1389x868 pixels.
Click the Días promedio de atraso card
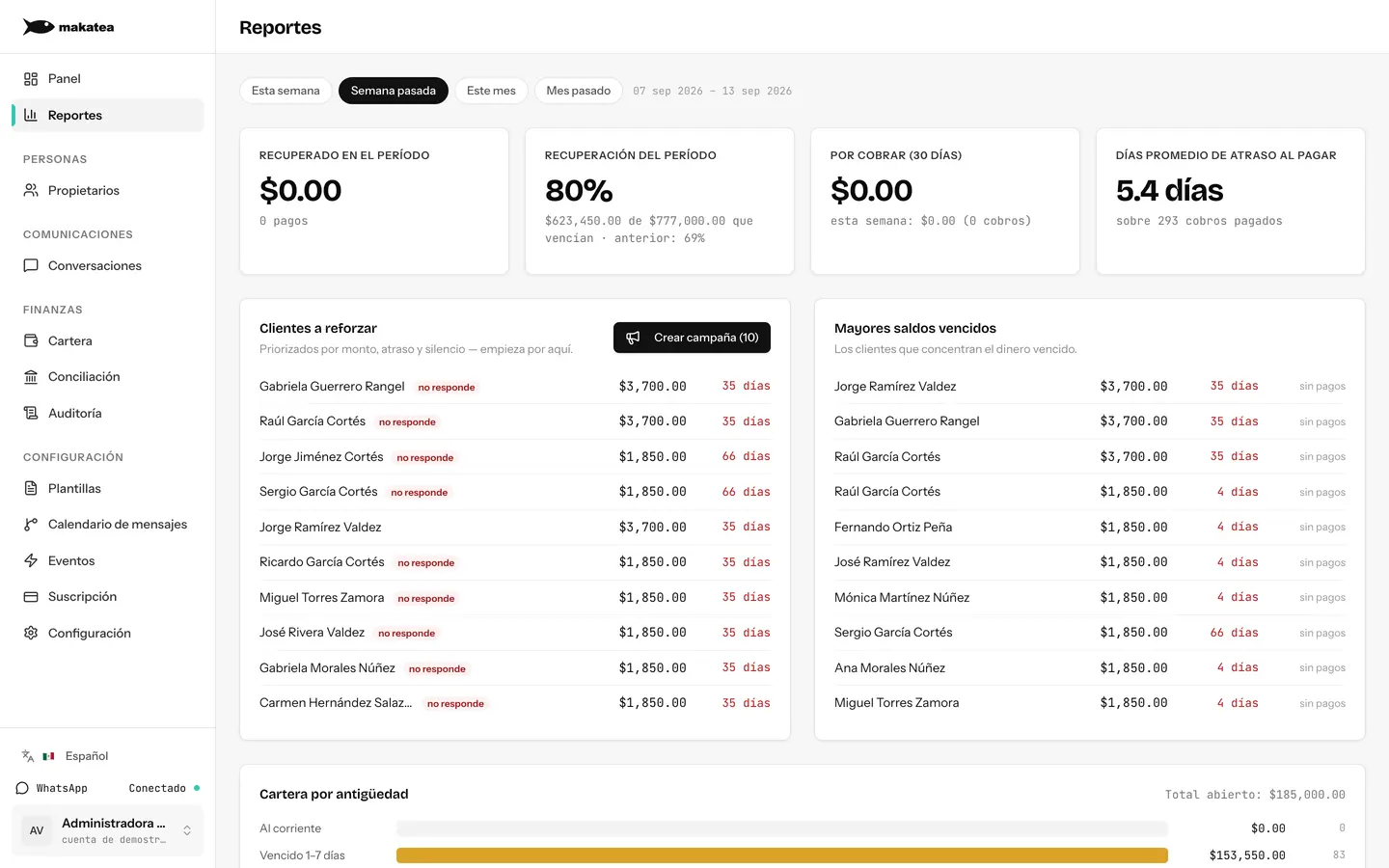click(x=1231, y=202)
